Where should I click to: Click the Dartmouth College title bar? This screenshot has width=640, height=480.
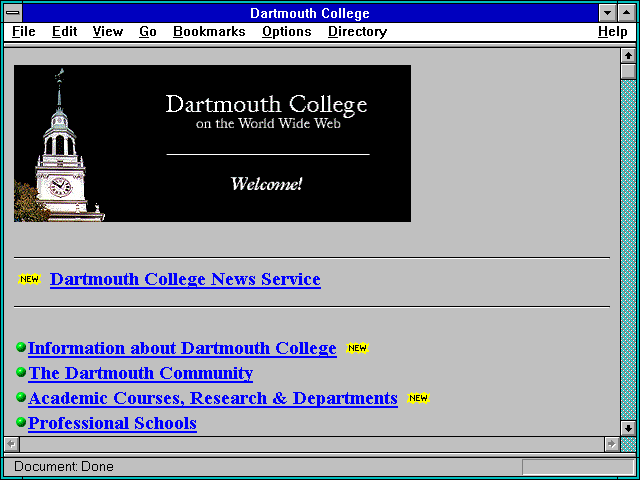tap(310, 13)
